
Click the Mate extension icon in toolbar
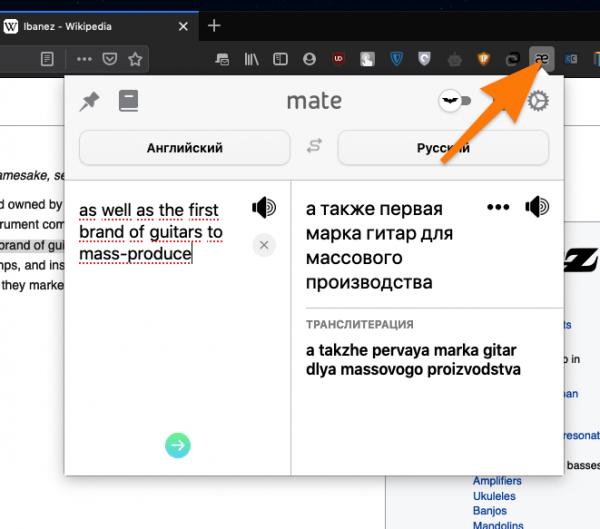coord(542,59)
